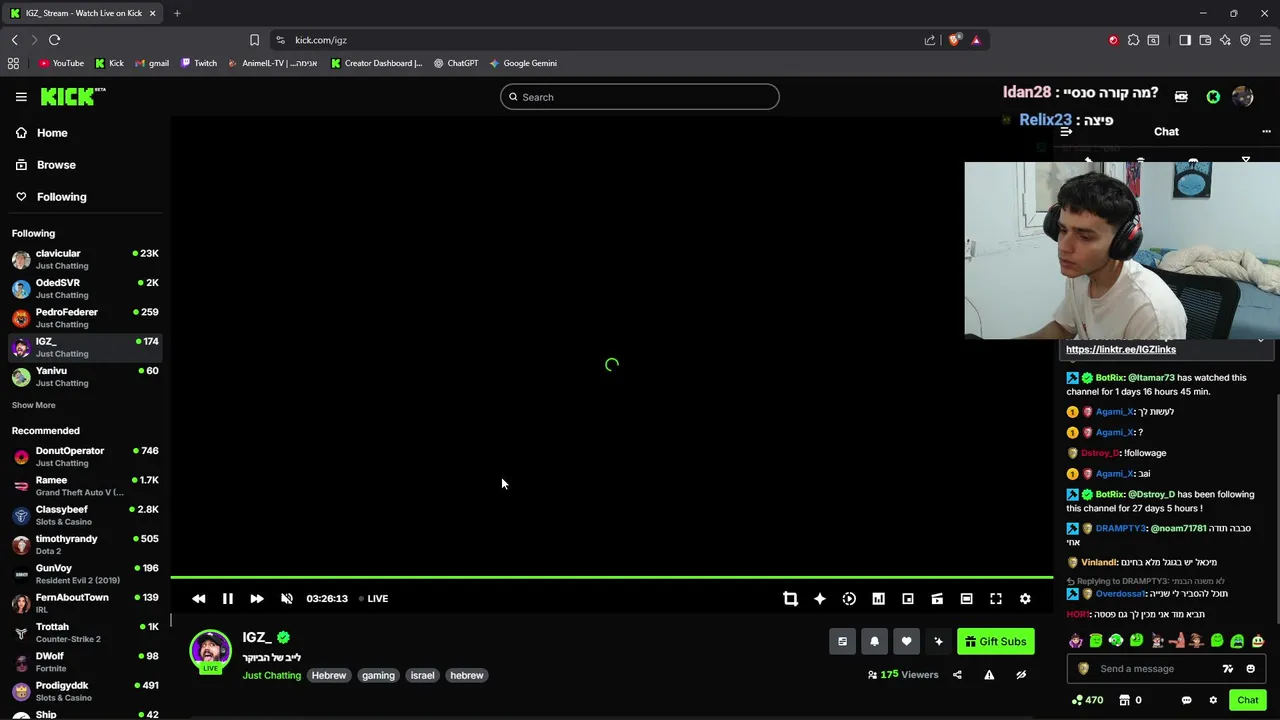Viewport: 1280px width, 720px height.
Task: Open ChatGPT bookmark
Action: (455, 63)
